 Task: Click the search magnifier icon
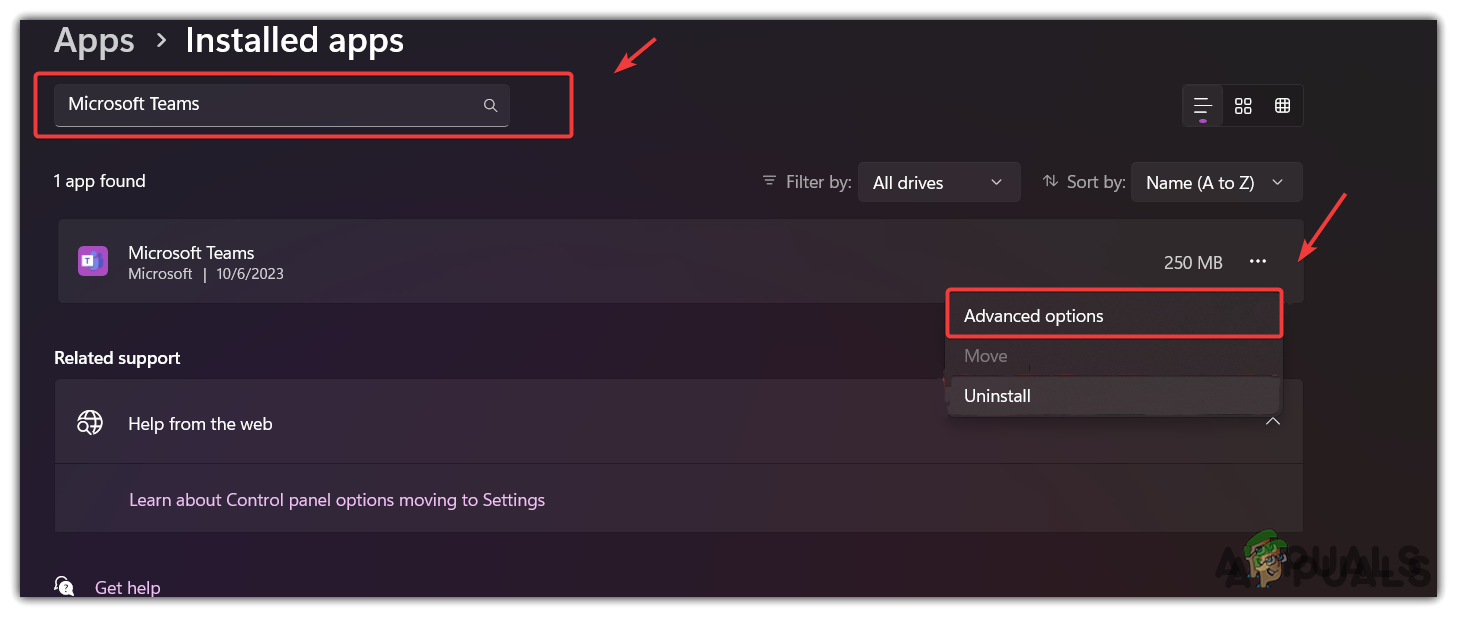pyautogui.click(x=490, y=105)
